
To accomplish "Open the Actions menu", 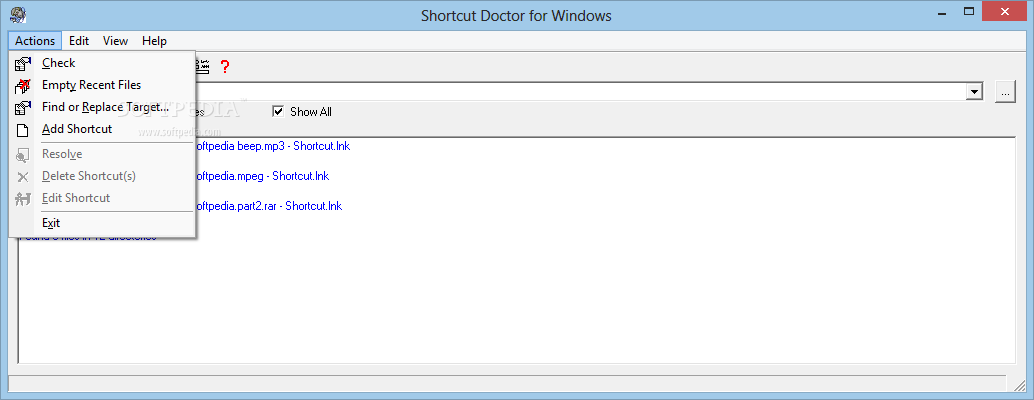I will tap(35, 41).
